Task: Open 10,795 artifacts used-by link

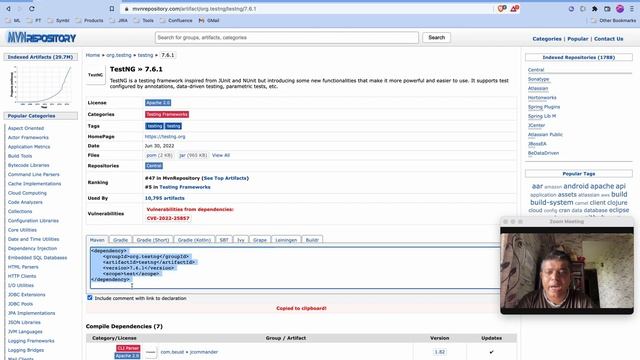Action: coord(164,198)
